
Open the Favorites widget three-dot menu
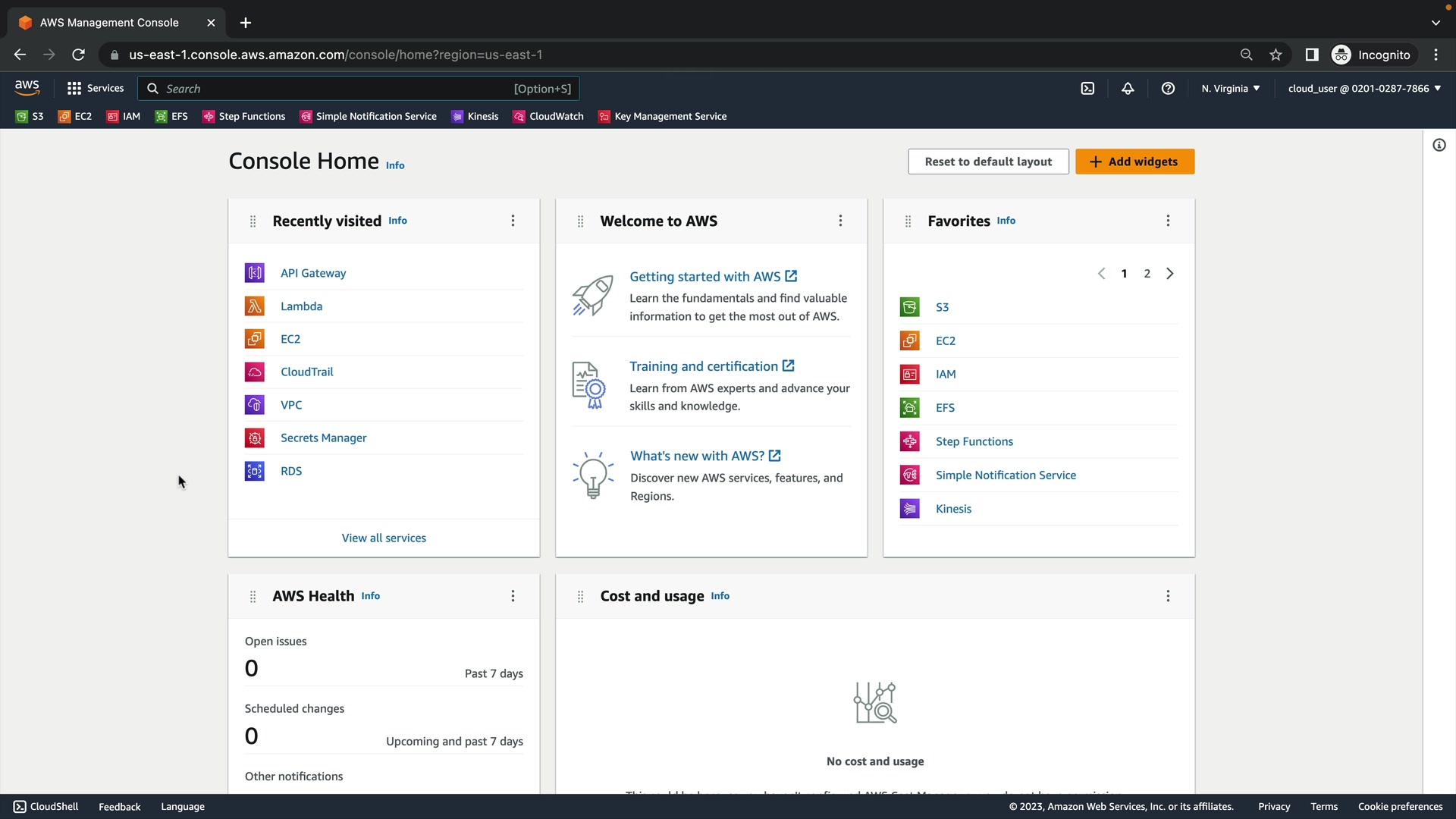click(x=1168, y=221)
